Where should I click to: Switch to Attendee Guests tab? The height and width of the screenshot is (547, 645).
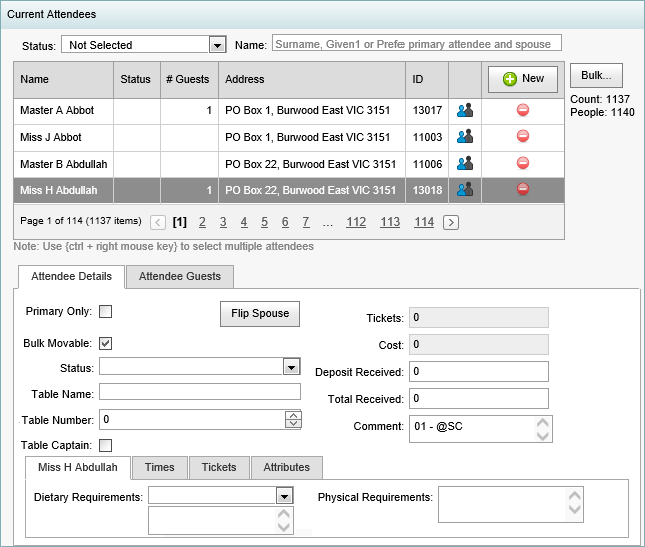pos(180,276)
